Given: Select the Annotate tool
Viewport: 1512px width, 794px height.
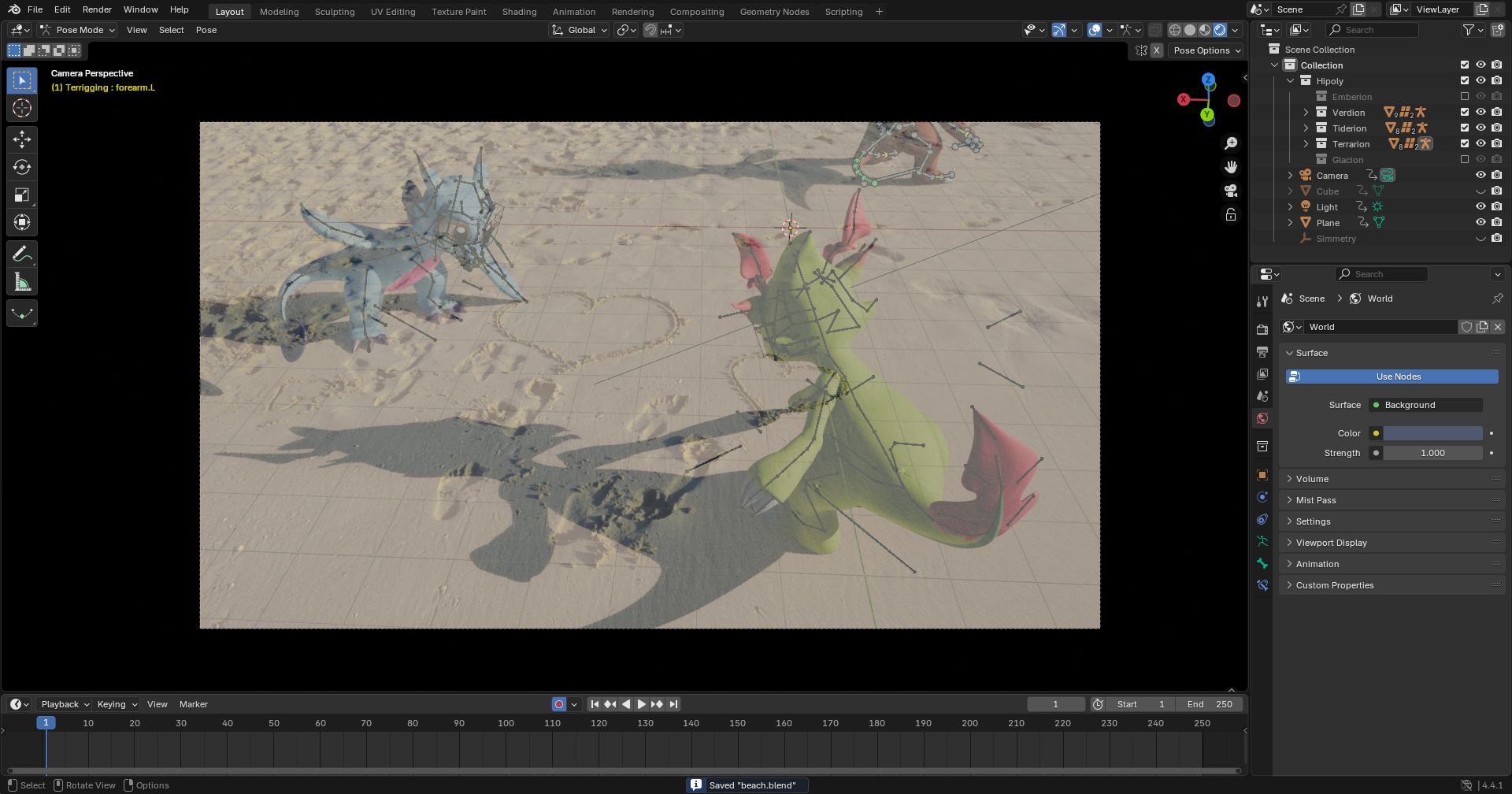Looking at the screenshot, I should pyautogui.click(x=22, y=254).
